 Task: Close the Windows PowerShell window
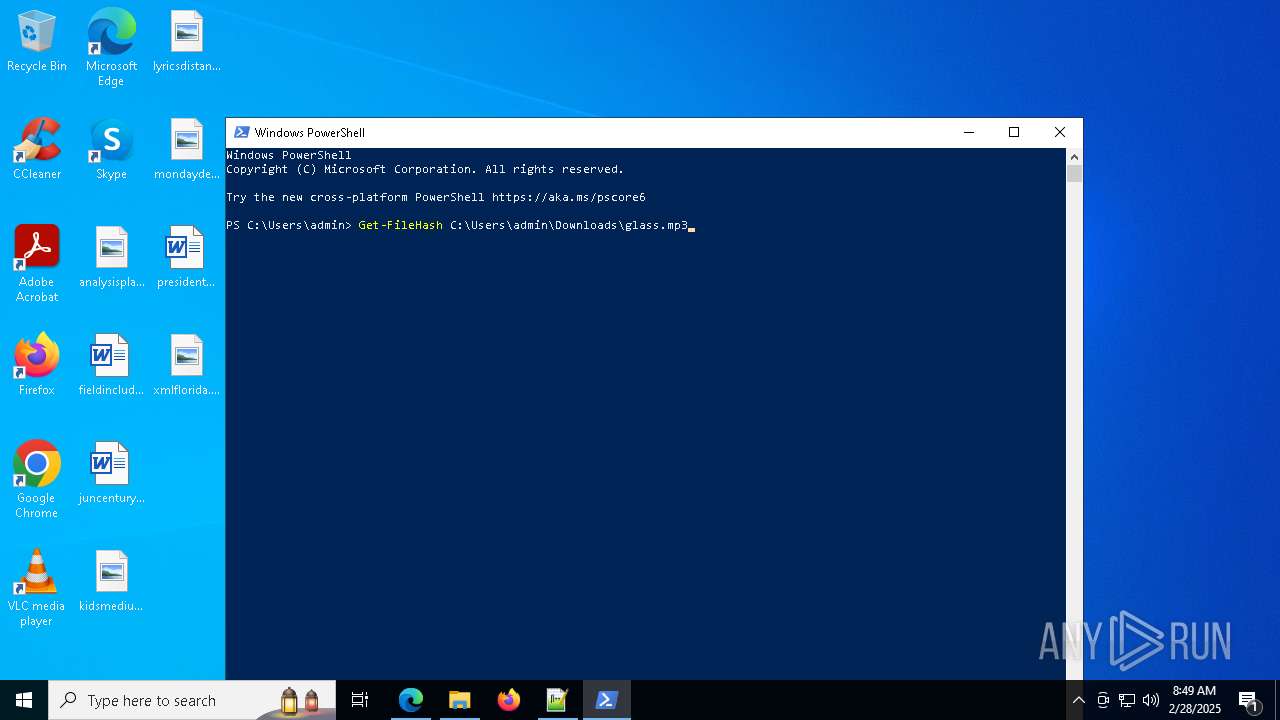click(x=1060, y=132)
